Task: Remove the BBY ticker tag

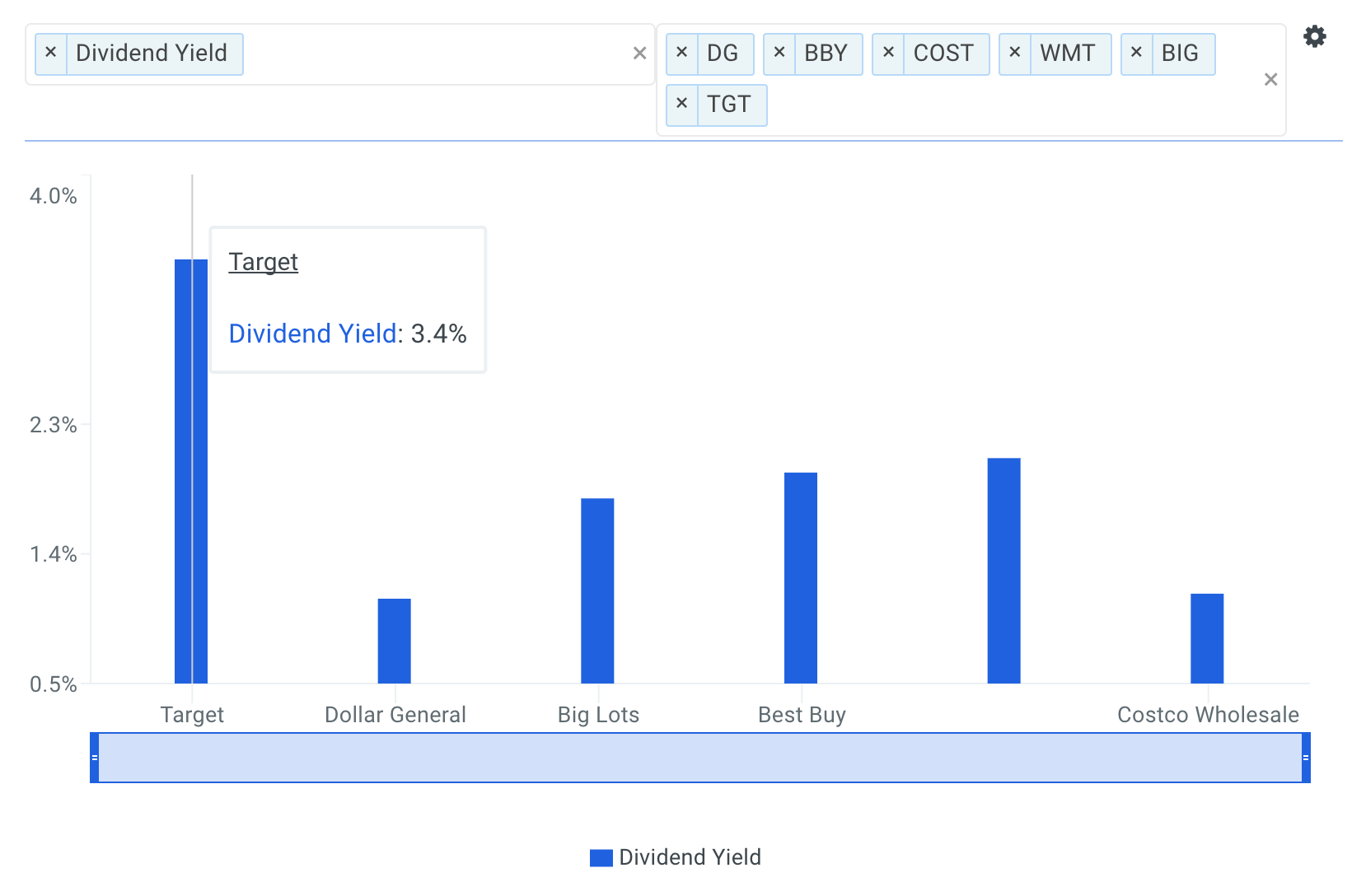Action: click(779, 53)
